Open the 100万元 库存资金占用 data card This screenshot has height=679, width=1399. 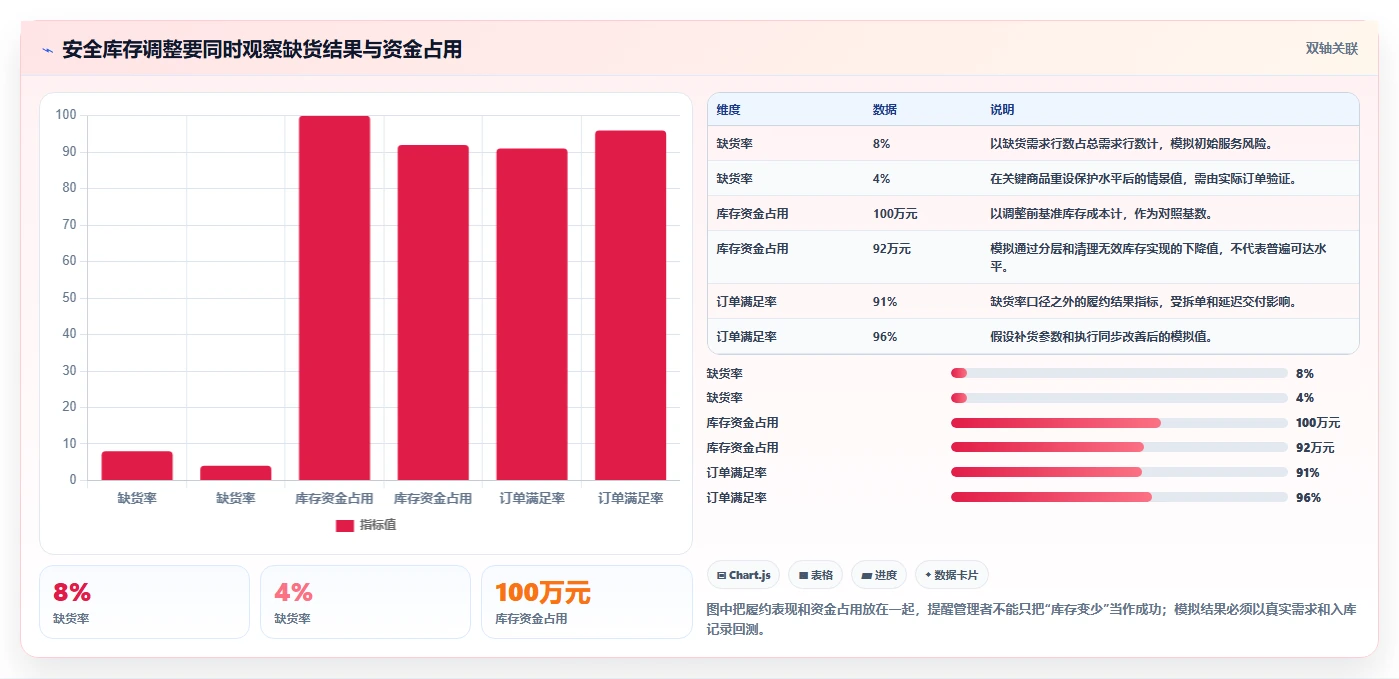coord(586,602)
